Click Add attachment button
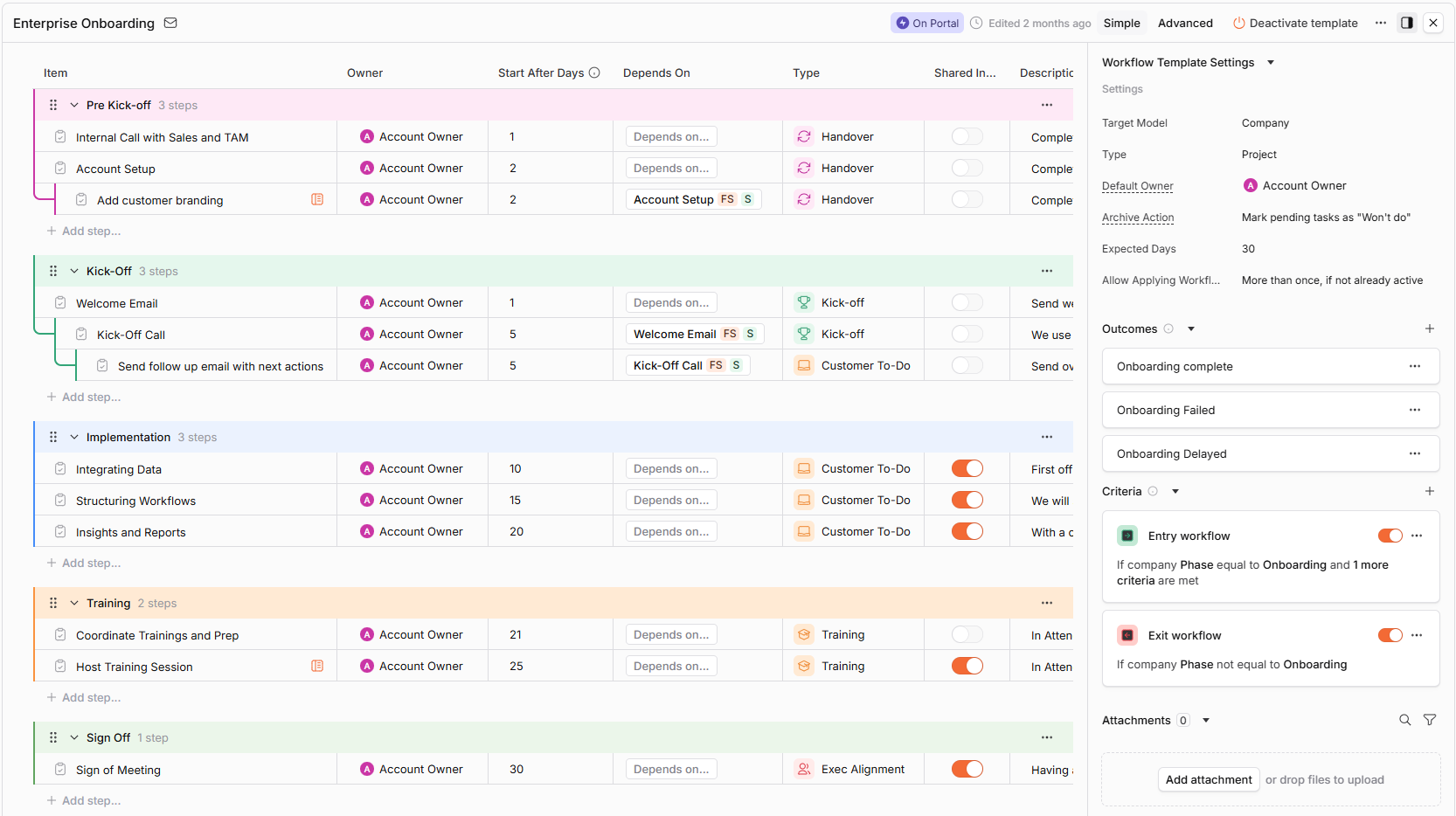Screen dimensions: 1456x816 pyautogui.click(x=1209, y=779)
